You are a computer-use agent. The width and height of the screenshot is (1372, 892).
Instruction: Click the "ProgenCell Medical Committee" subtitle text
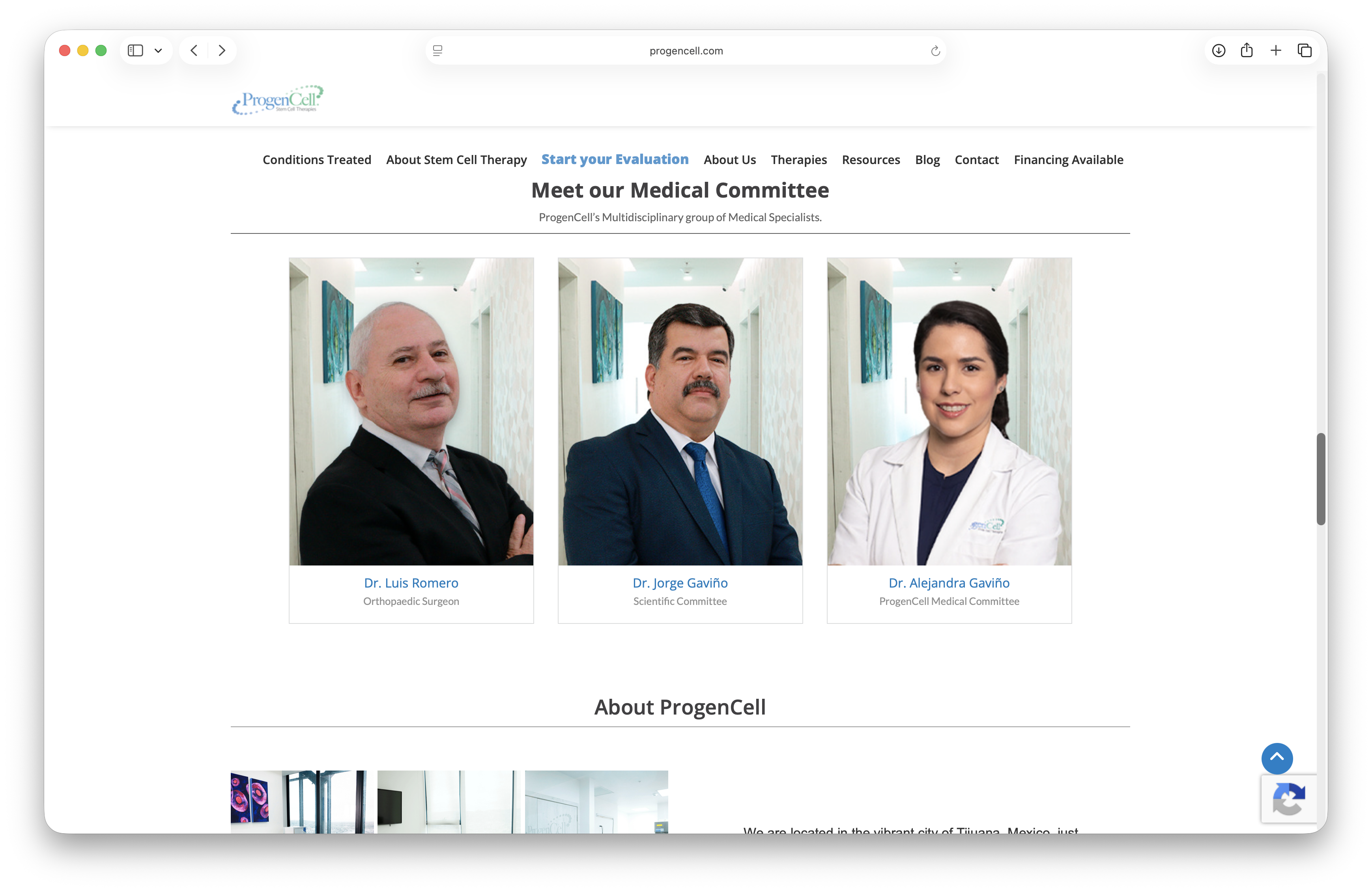(x=950, y=601)
